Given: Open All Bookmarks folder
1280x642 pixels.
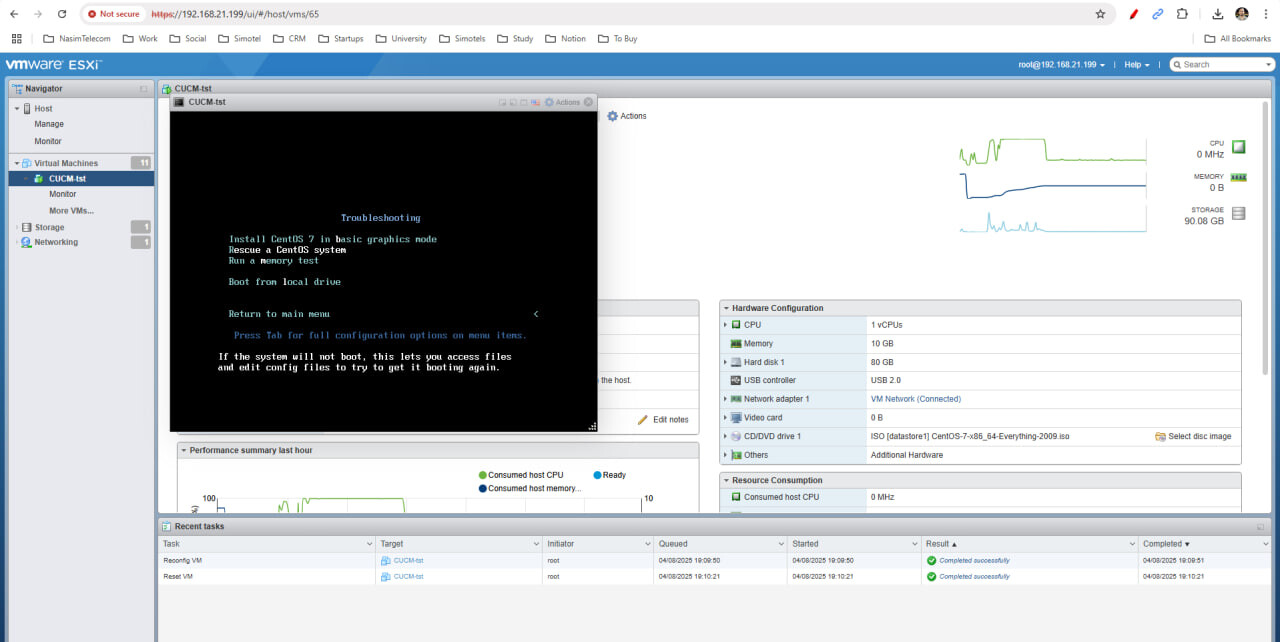Looking at the screenshot, I should [x=1237, y=38].
